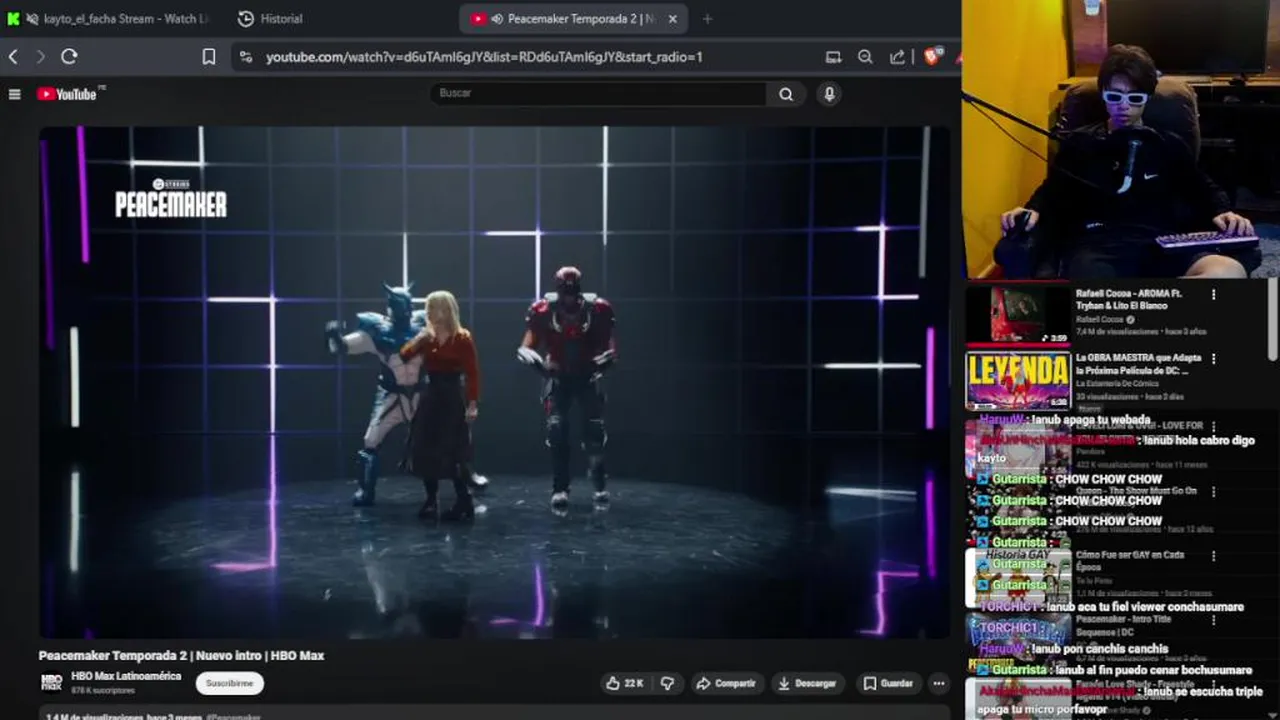
Task: Open title Cómo Fue ser GAY en Cada Época
Action: [x=1130, y=561]
